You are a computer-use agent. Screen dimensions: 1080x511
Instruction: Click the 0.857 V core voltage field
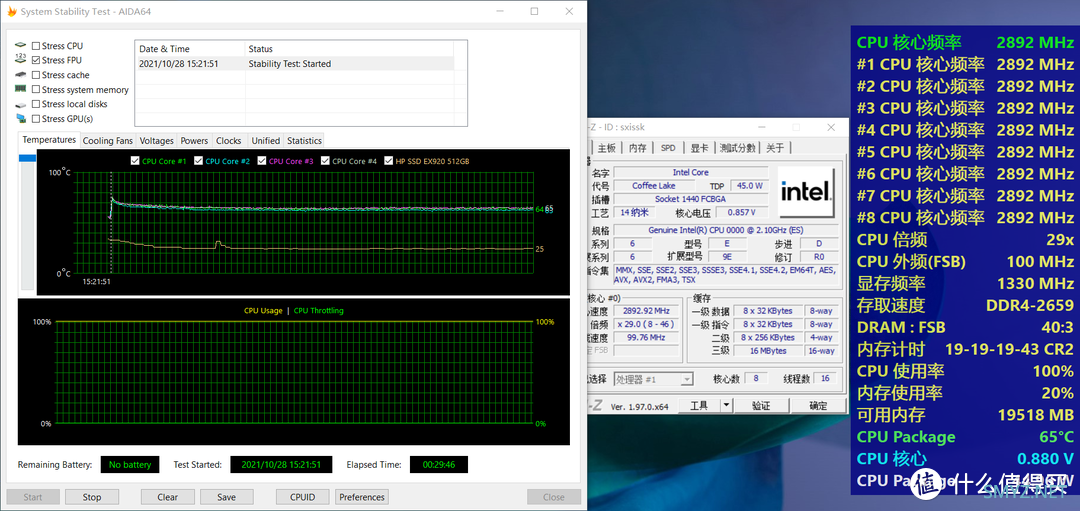(x=742, y=212)
